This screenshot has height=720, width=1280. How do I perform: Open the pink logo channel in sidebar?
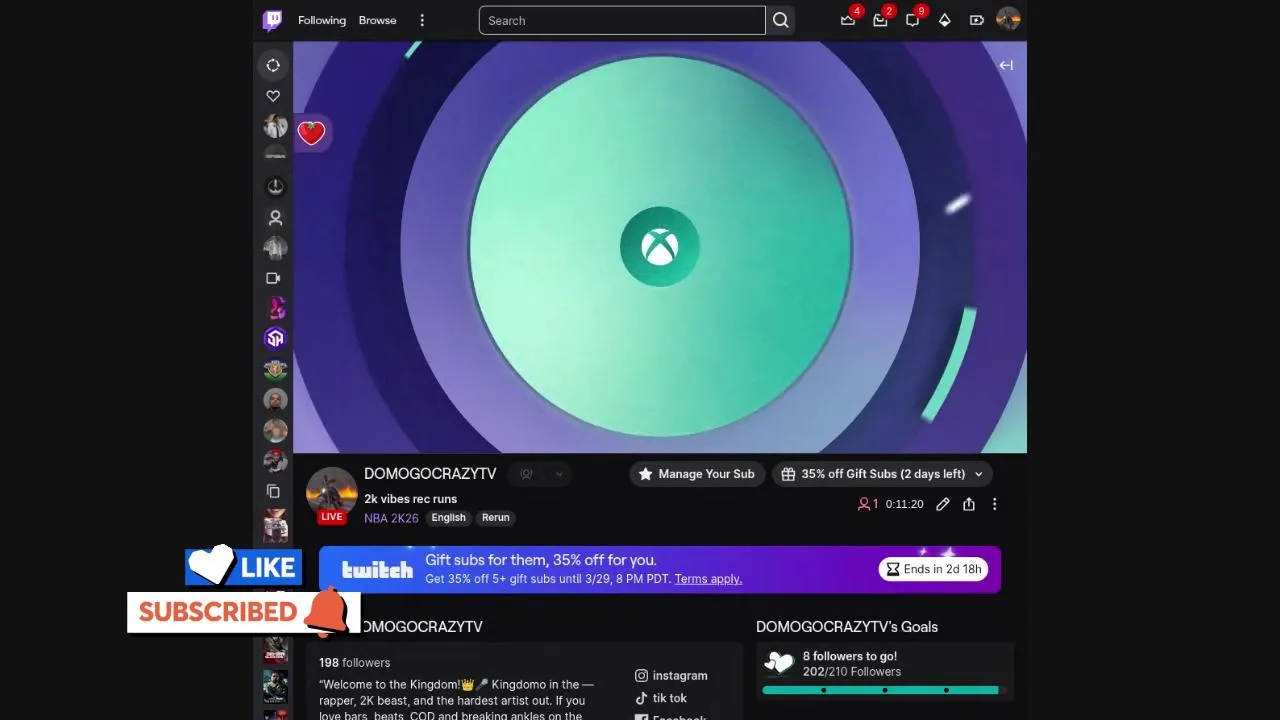point(275,308)
